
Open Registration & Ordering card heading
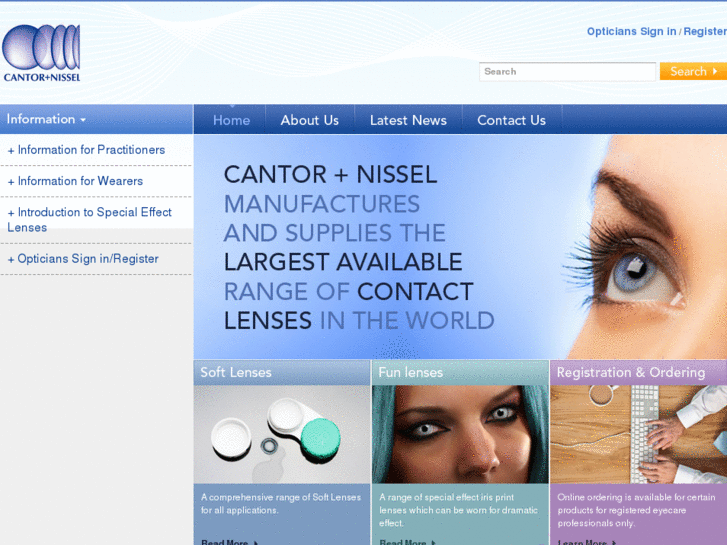(x=631, y=372)
